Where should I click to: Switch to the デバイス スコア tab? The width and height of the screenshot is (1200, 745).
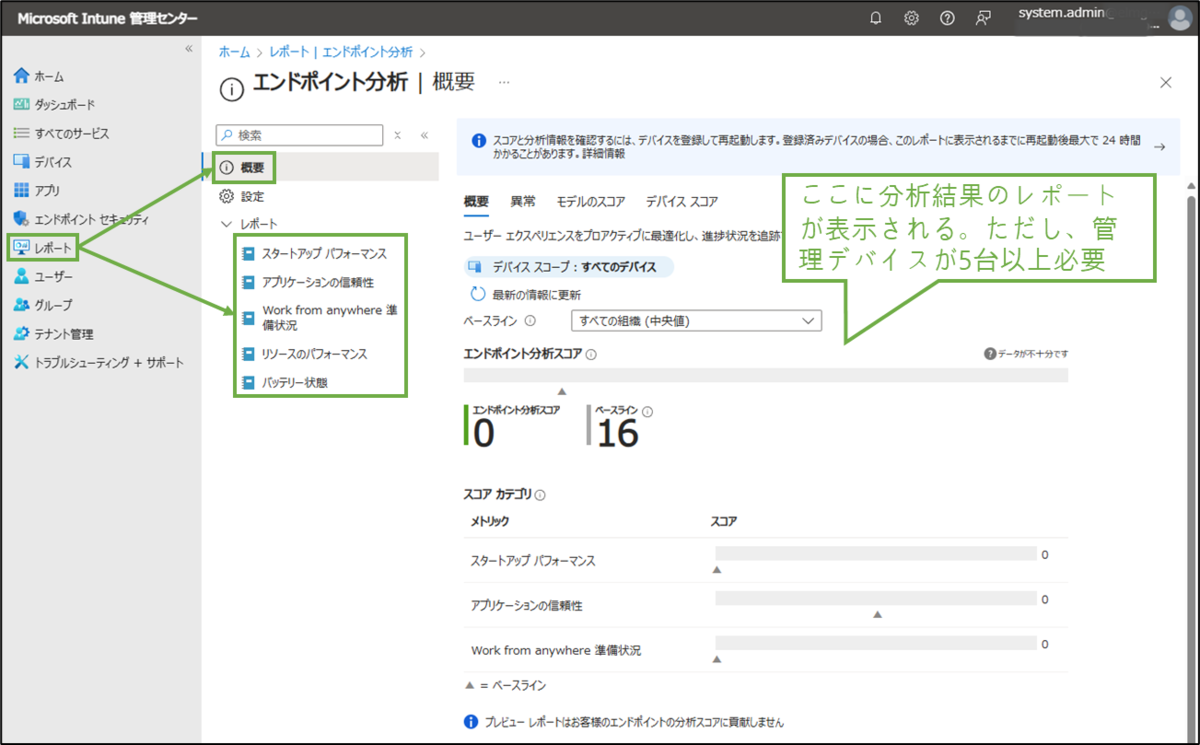[x=682, y=201]
